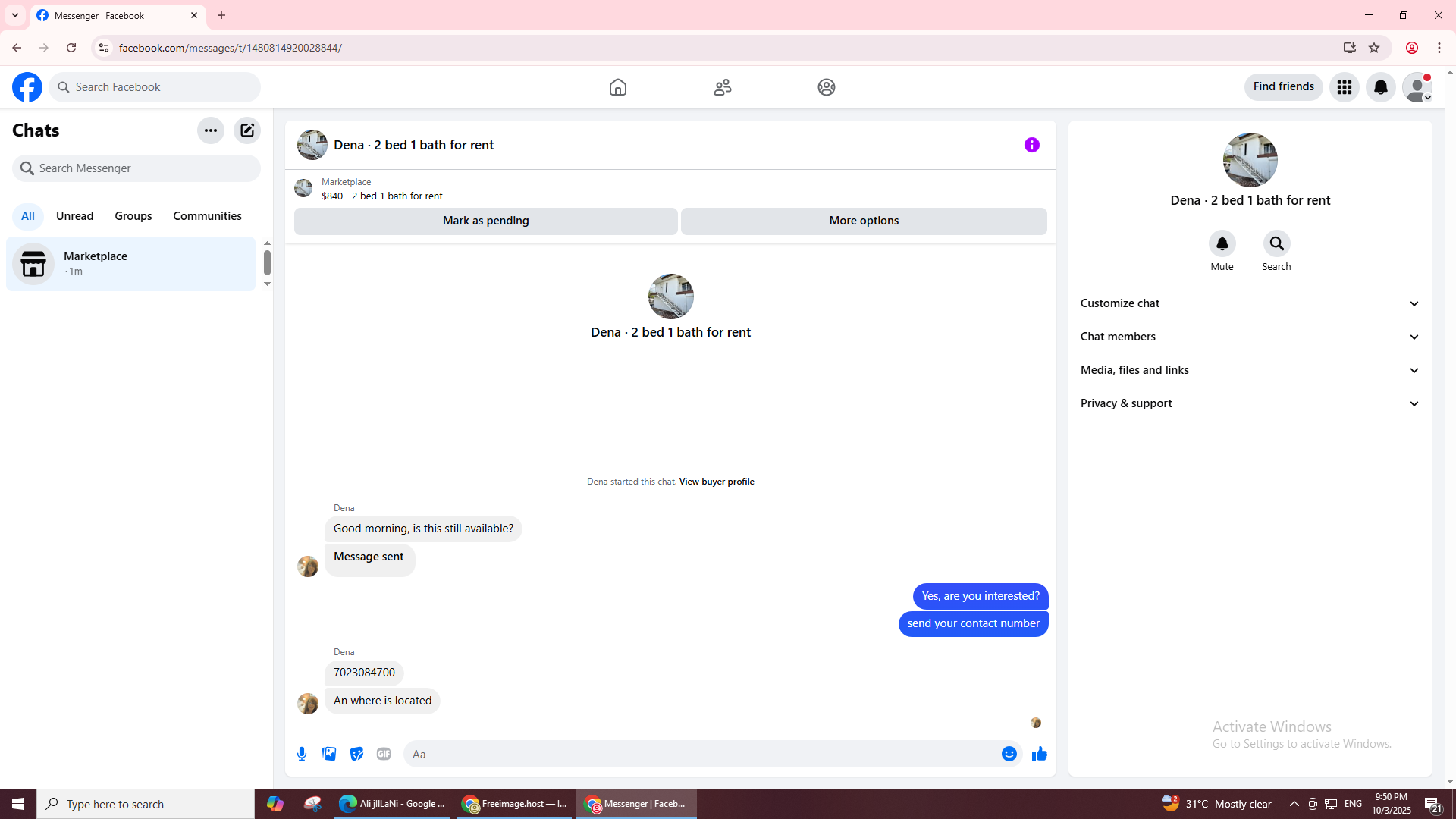Open the Facebook menu grid icon
This screenshot has width=1456, height=819.
[x=1345, y=87]
